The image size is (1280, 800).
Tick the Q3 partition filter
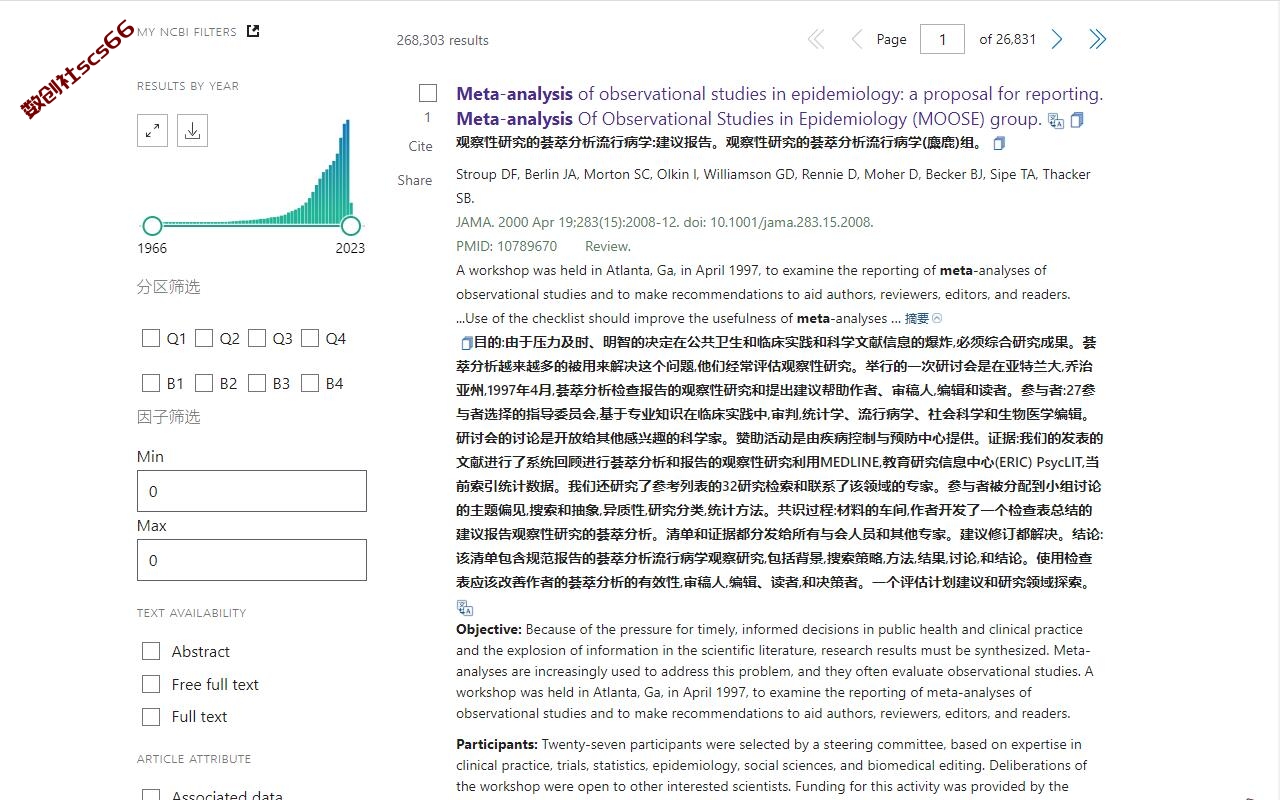(x=257, y=338)
